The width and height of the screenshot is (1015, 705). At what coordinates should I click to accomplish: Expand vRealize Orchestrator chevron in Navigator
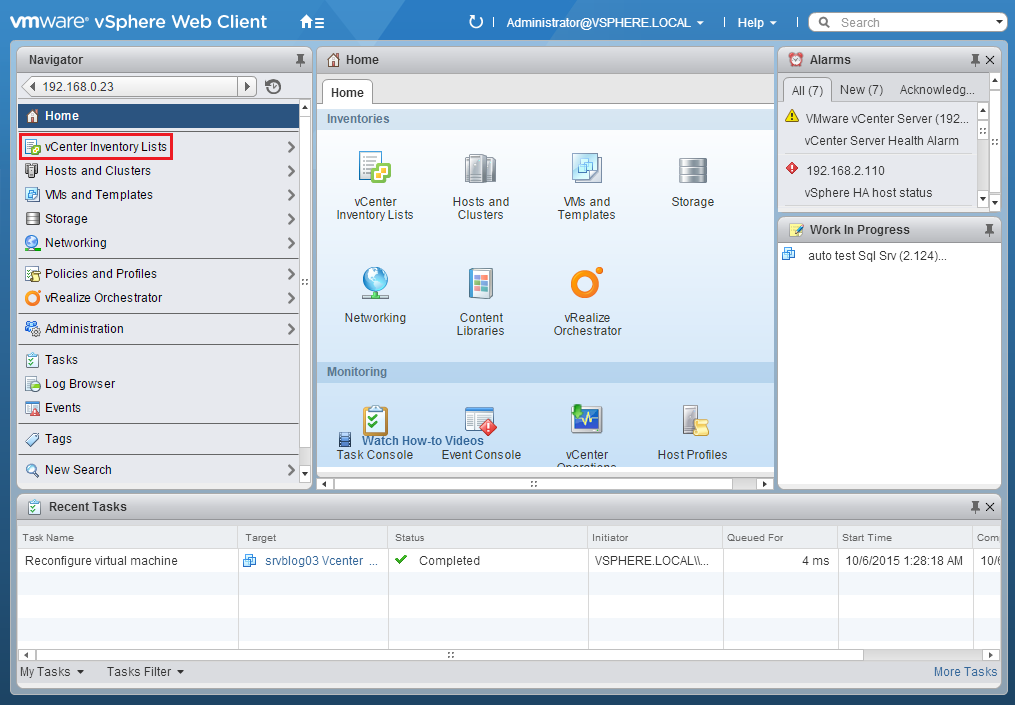(x=291, y=298)
